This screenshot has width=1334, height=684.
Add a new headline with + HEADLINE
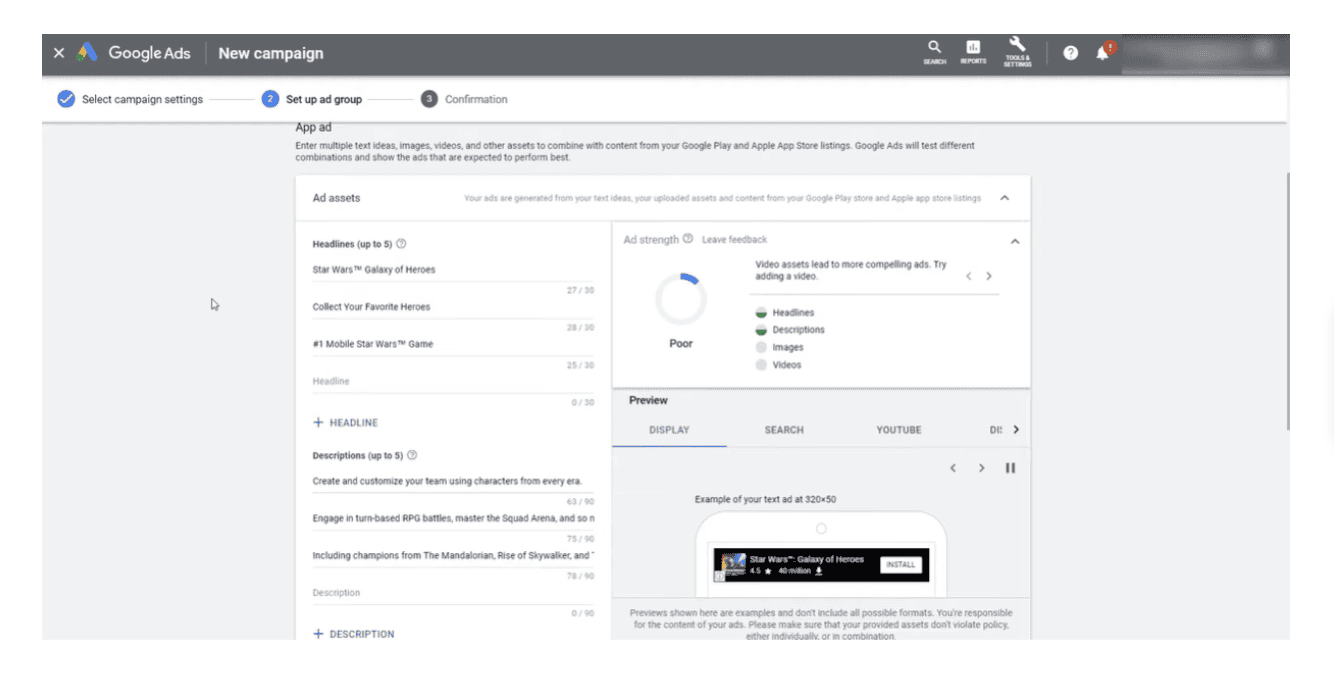click(346, 423)
